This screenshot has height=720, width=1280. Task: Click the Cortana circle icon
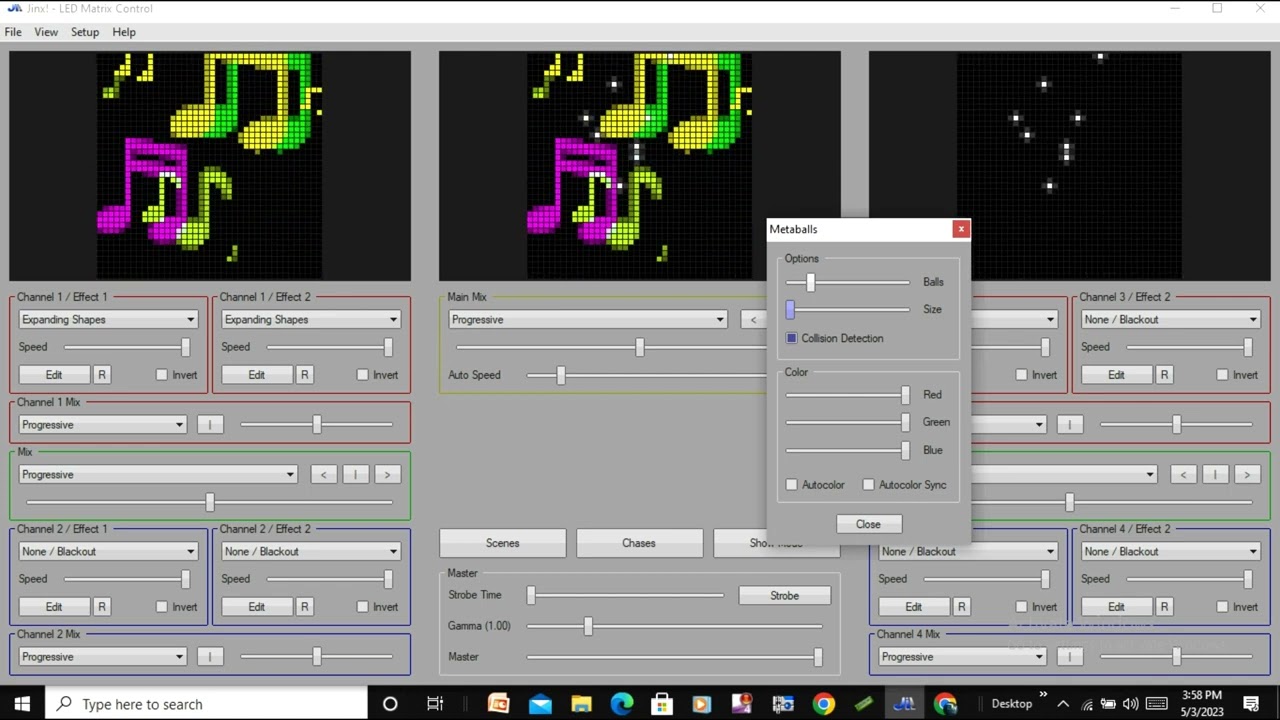coord(390,704)
